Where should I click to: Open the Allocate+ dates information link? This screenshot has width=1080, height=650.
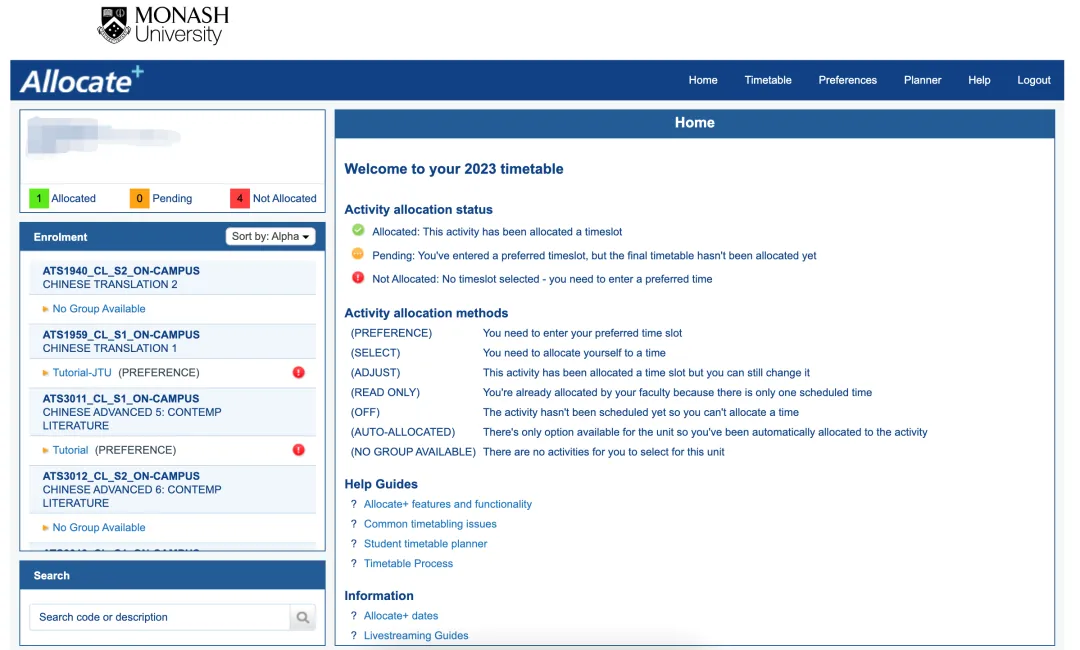pyautogui.click(x=401, y=616)
